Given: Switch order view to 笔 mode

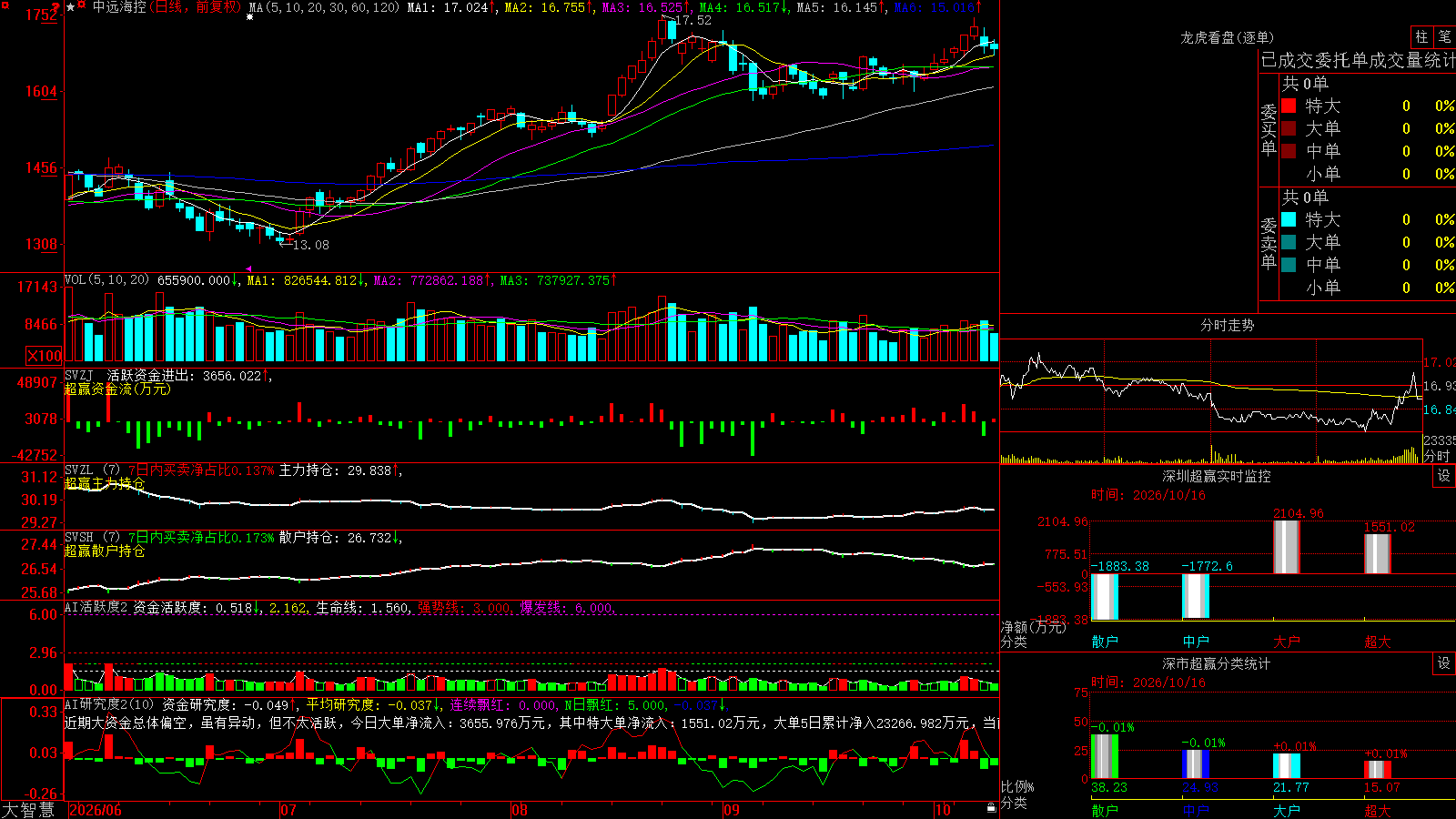Looking at the screenshot, I should pyautogui.click(x=1444, y=37).
